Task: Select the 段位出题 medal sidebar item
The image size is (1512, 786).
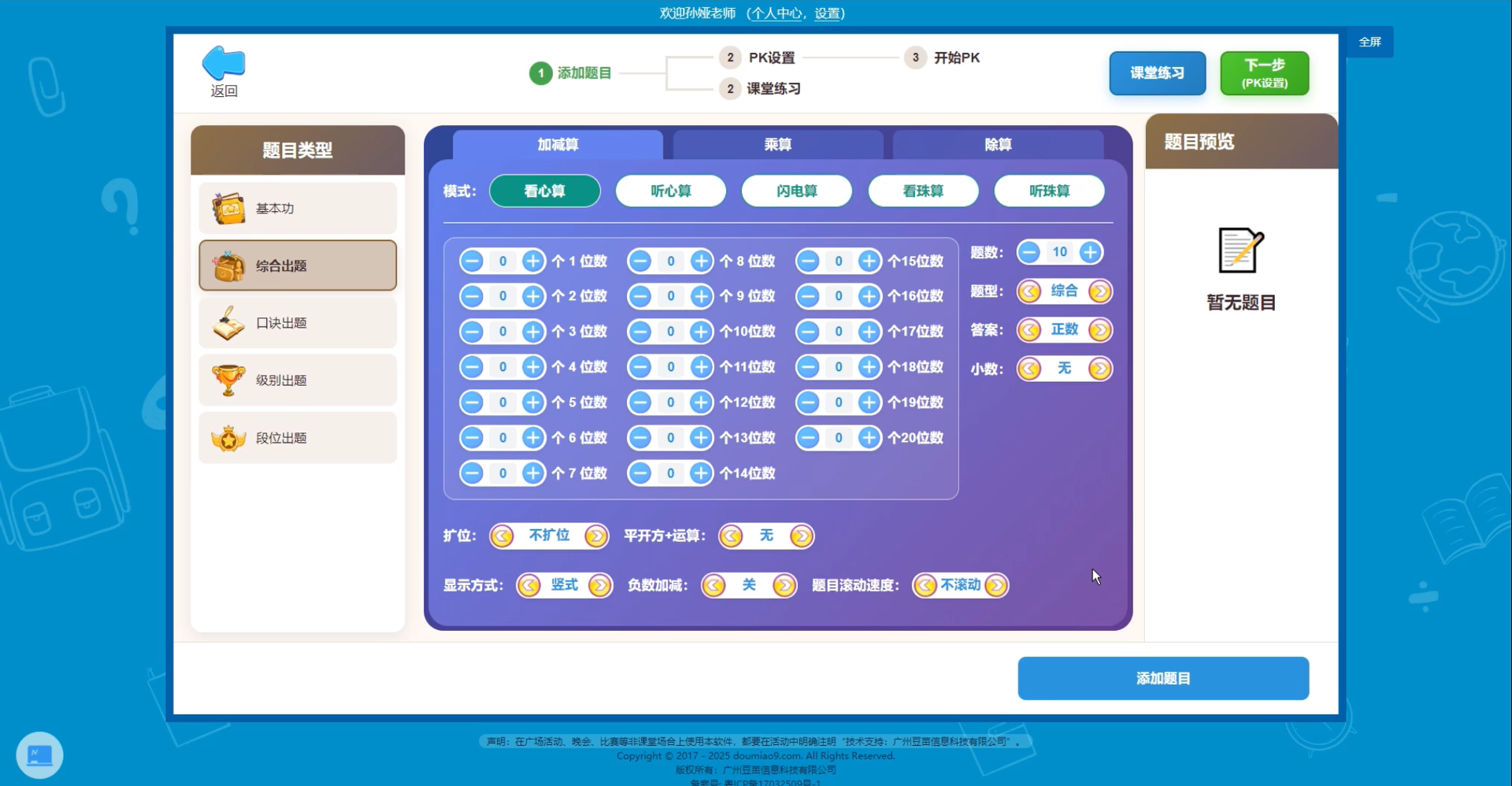Action: tap(297, 437)
